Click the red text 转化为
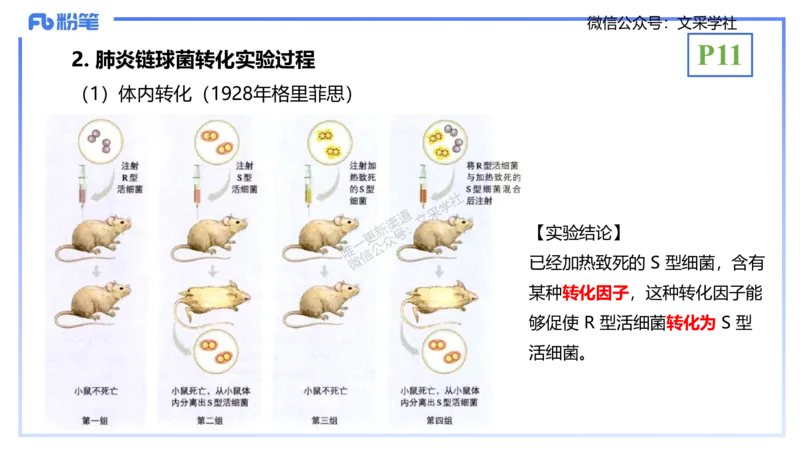The image size is (800, 450). pyautogui.click(x=691, y=323)
